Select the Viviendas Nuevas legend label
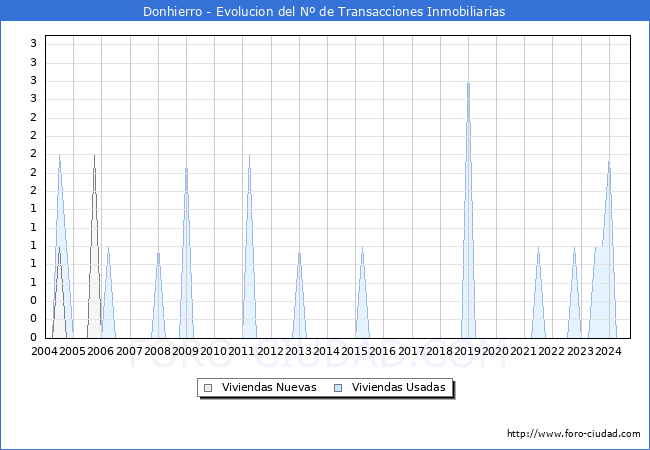 (x=269, y=387)
